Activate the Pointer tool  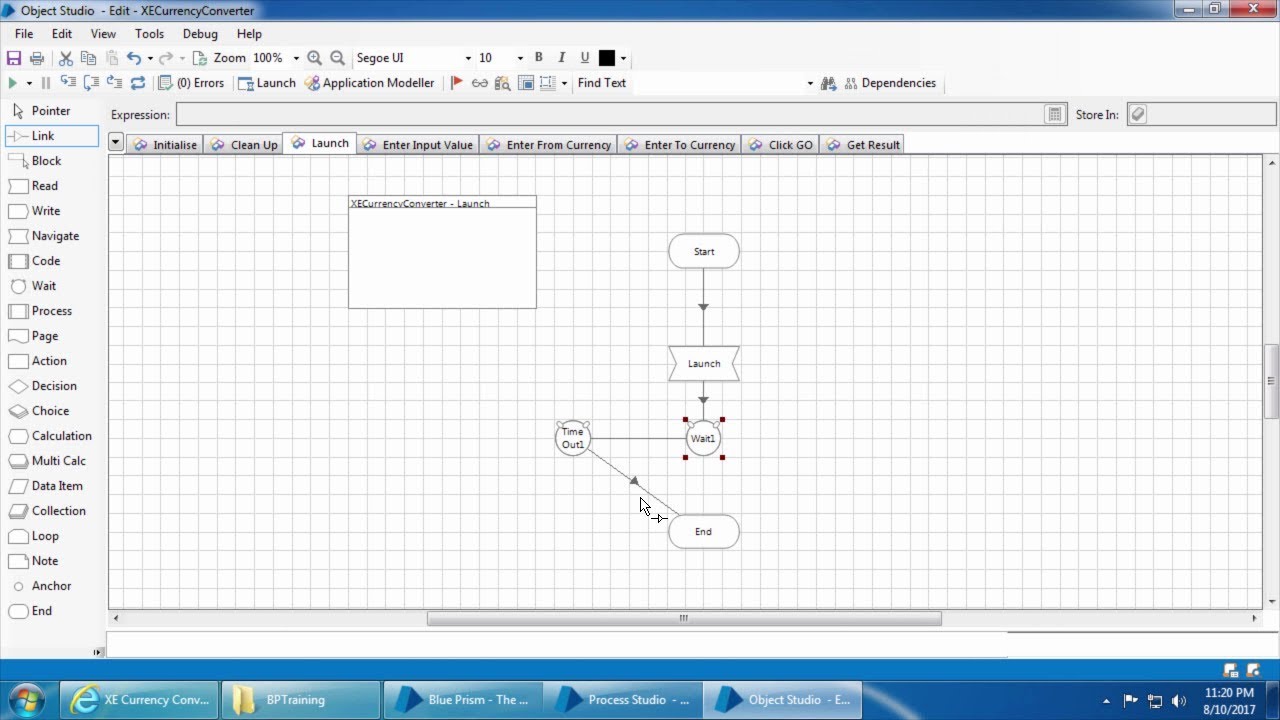click(x=40, y=111)
